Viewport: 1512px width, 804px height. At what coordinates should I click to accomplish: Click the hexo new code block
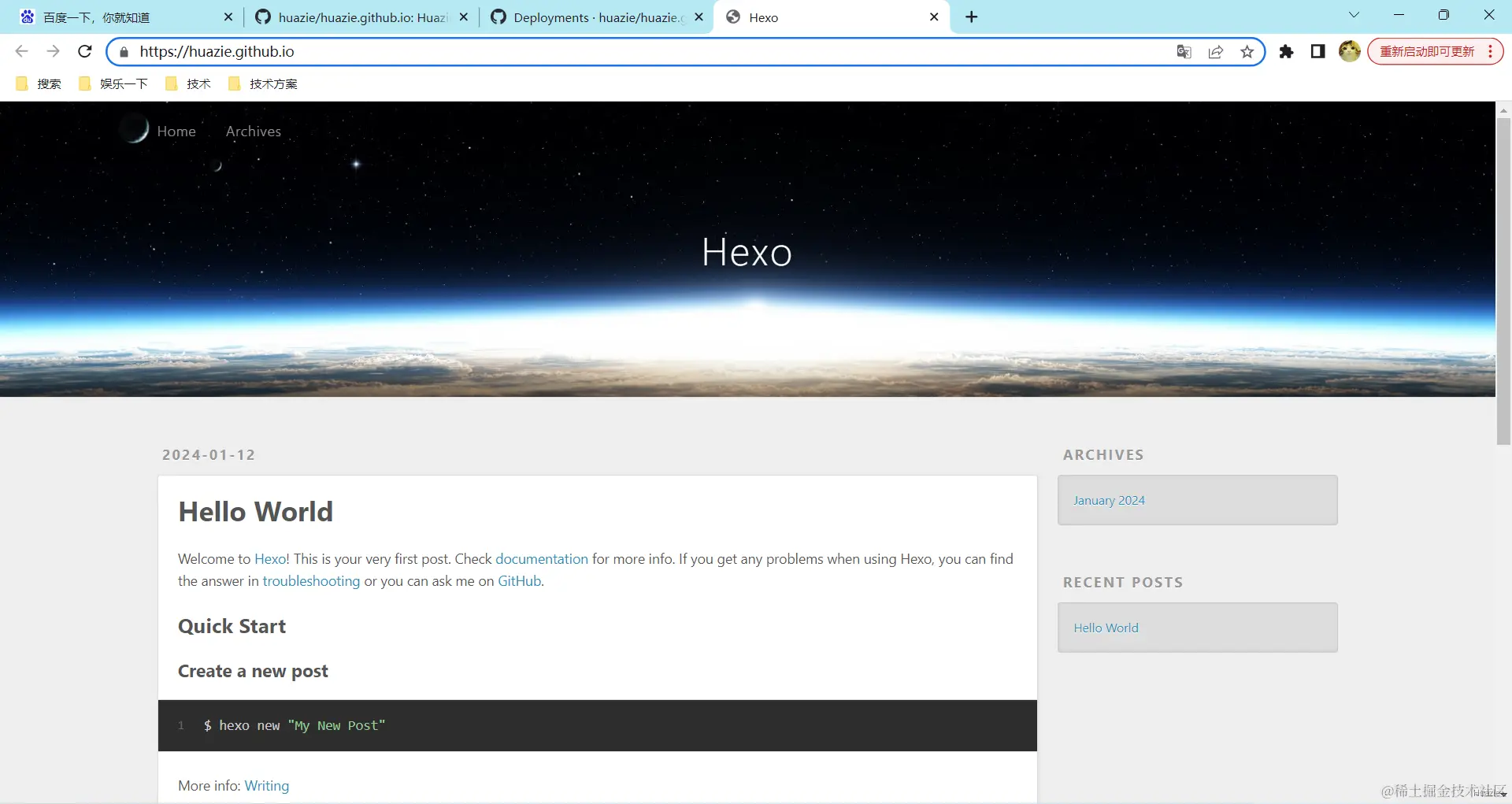click(598, 725)
